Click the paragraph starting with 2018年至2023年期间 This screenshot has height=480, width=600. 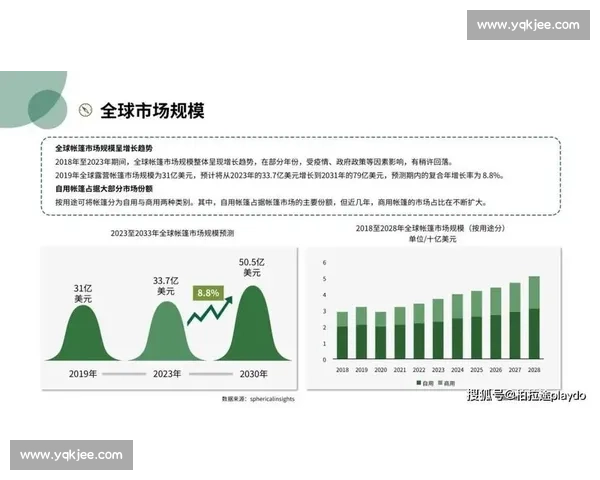(254, 162)
